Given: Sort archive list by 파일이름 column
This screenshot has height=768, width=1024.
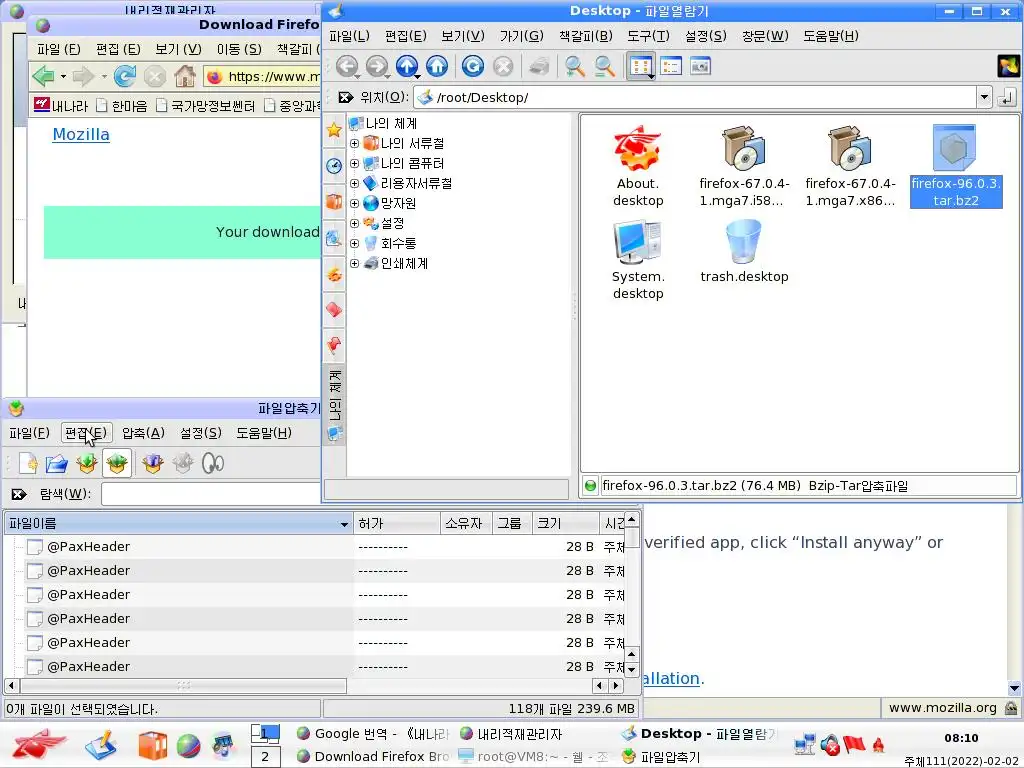Looking at the screenshot, I should click(x=178, y=523).
